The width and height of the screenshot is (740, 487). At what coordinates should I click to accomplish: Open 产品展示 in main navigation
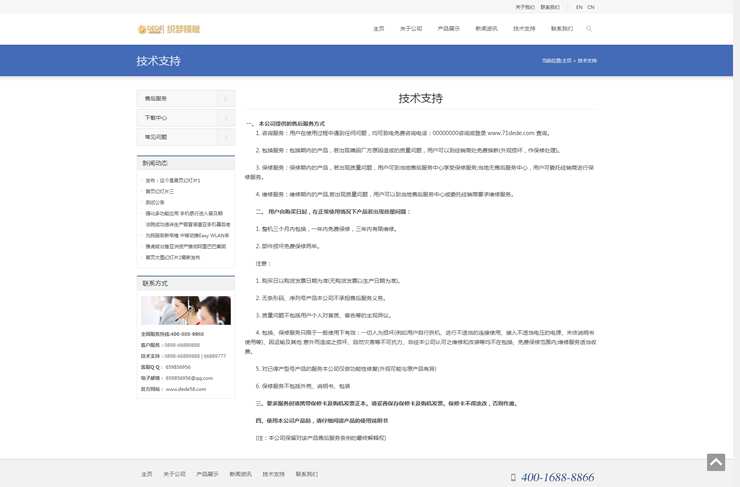(x=448, y=29)
